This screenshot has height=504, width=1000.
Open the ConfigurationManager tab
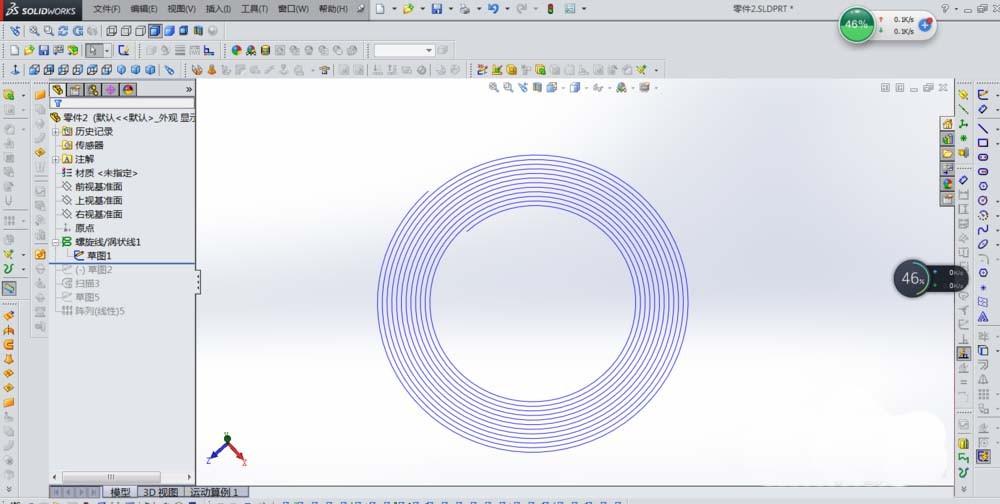pyautogui.click(x=93, y=90)
